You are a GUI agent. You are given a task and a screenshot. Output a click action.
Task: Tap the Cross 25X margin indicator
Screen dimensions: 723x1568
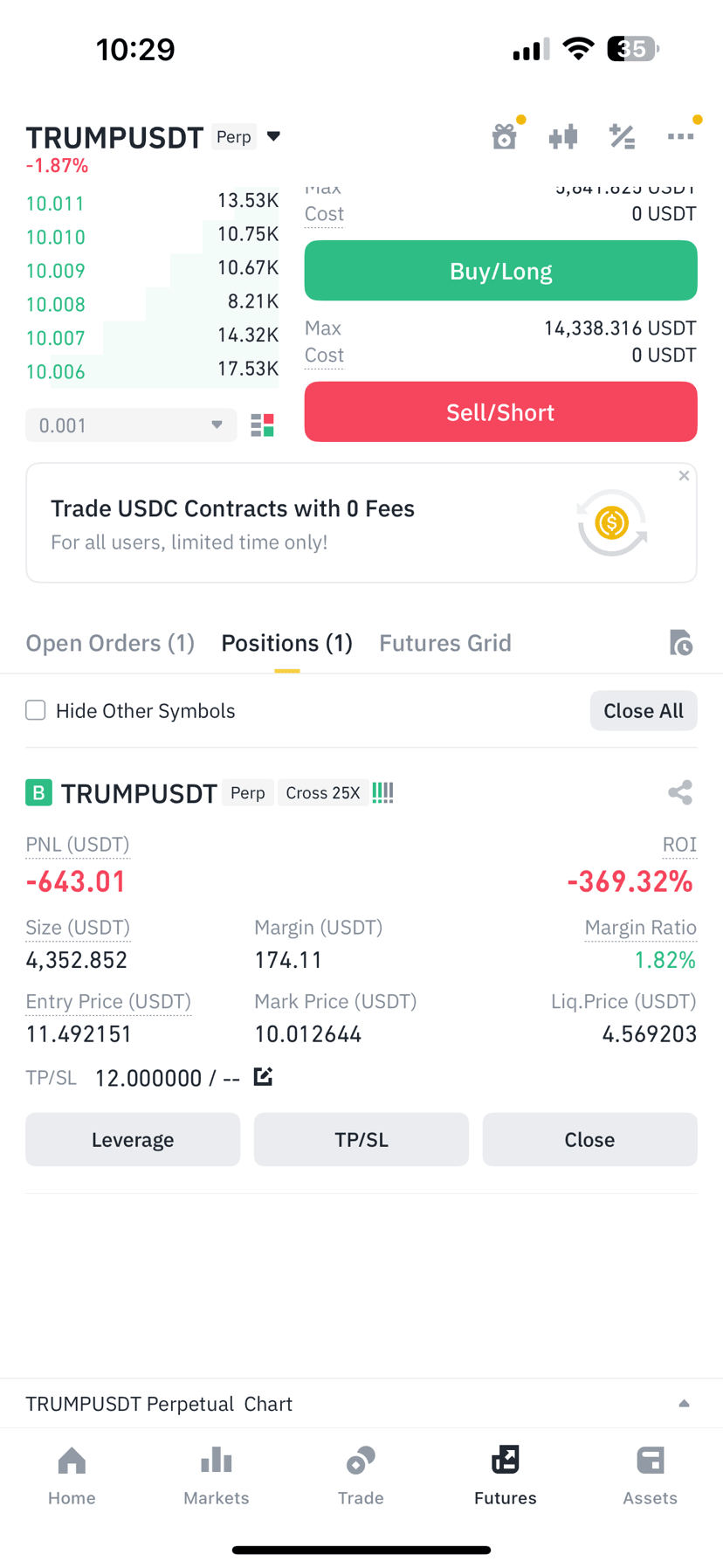point(323,792)
